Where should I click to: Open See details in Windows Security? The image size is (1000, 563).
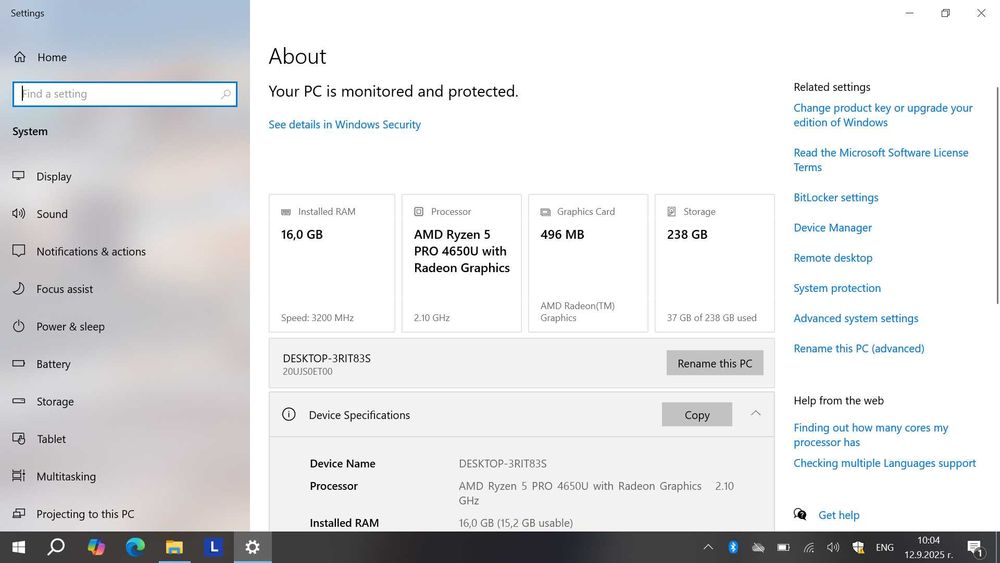[x=344, y=125]
